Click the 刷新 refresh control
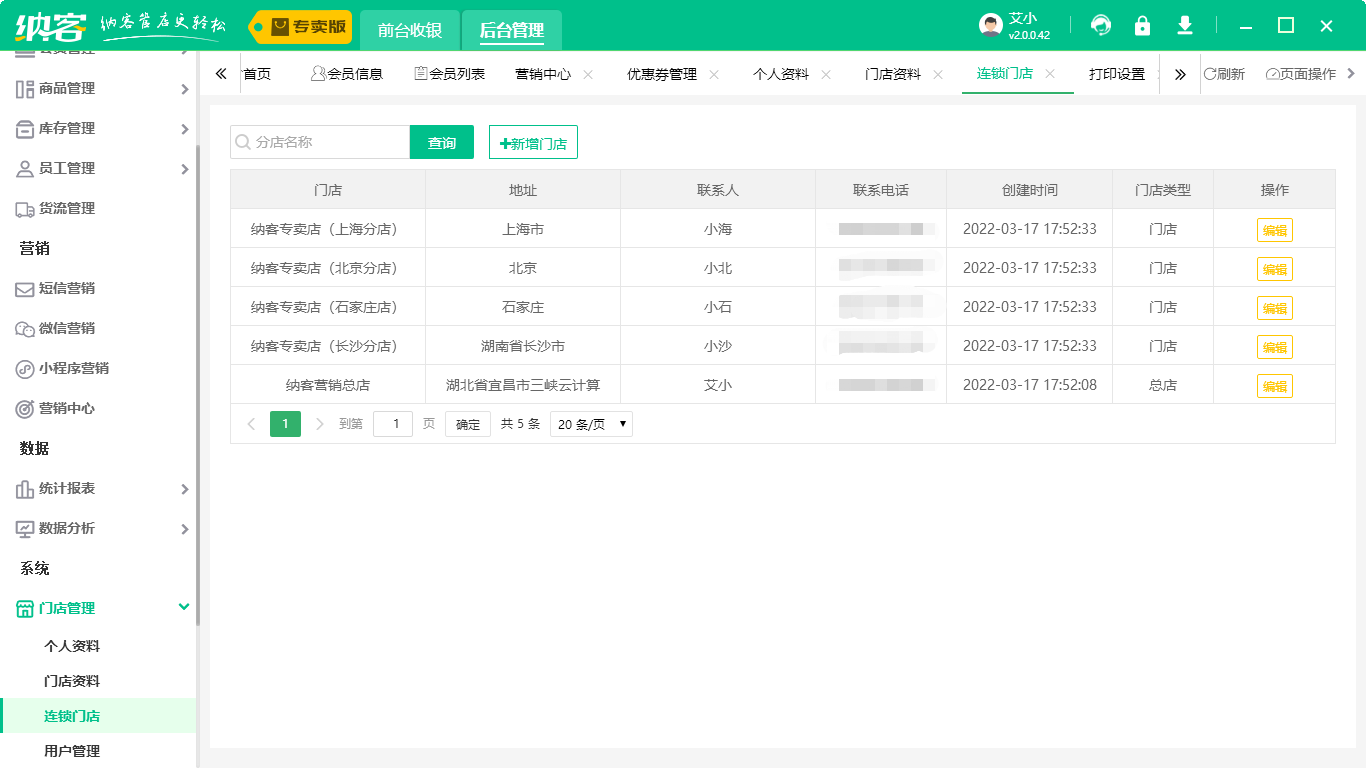 coord(1226,73)
